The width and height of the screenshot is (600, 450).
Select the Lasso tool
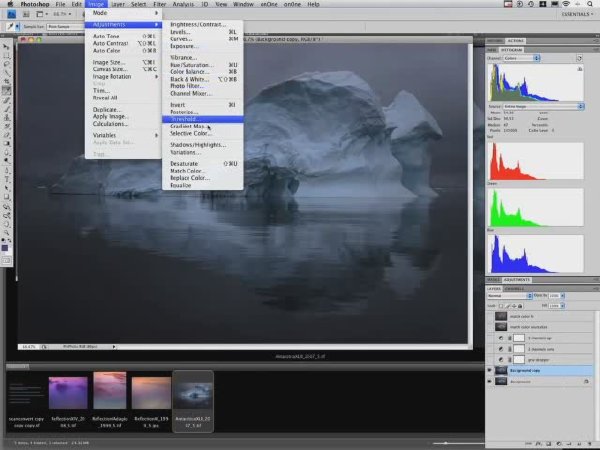pyautogui.click(x=7, y=64)
